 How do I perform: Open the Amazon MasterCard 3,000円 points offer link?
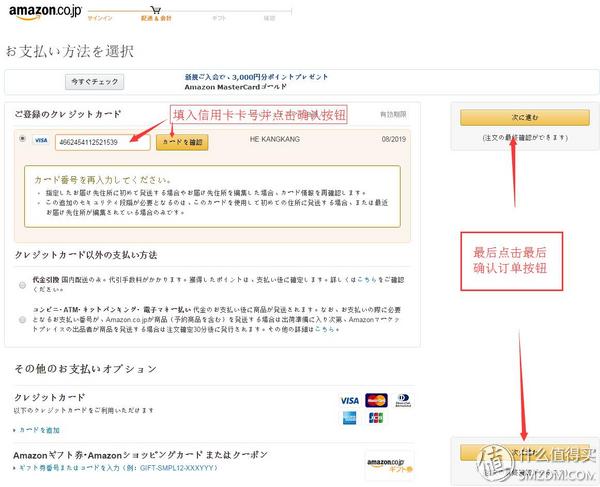tap(256, 77)
